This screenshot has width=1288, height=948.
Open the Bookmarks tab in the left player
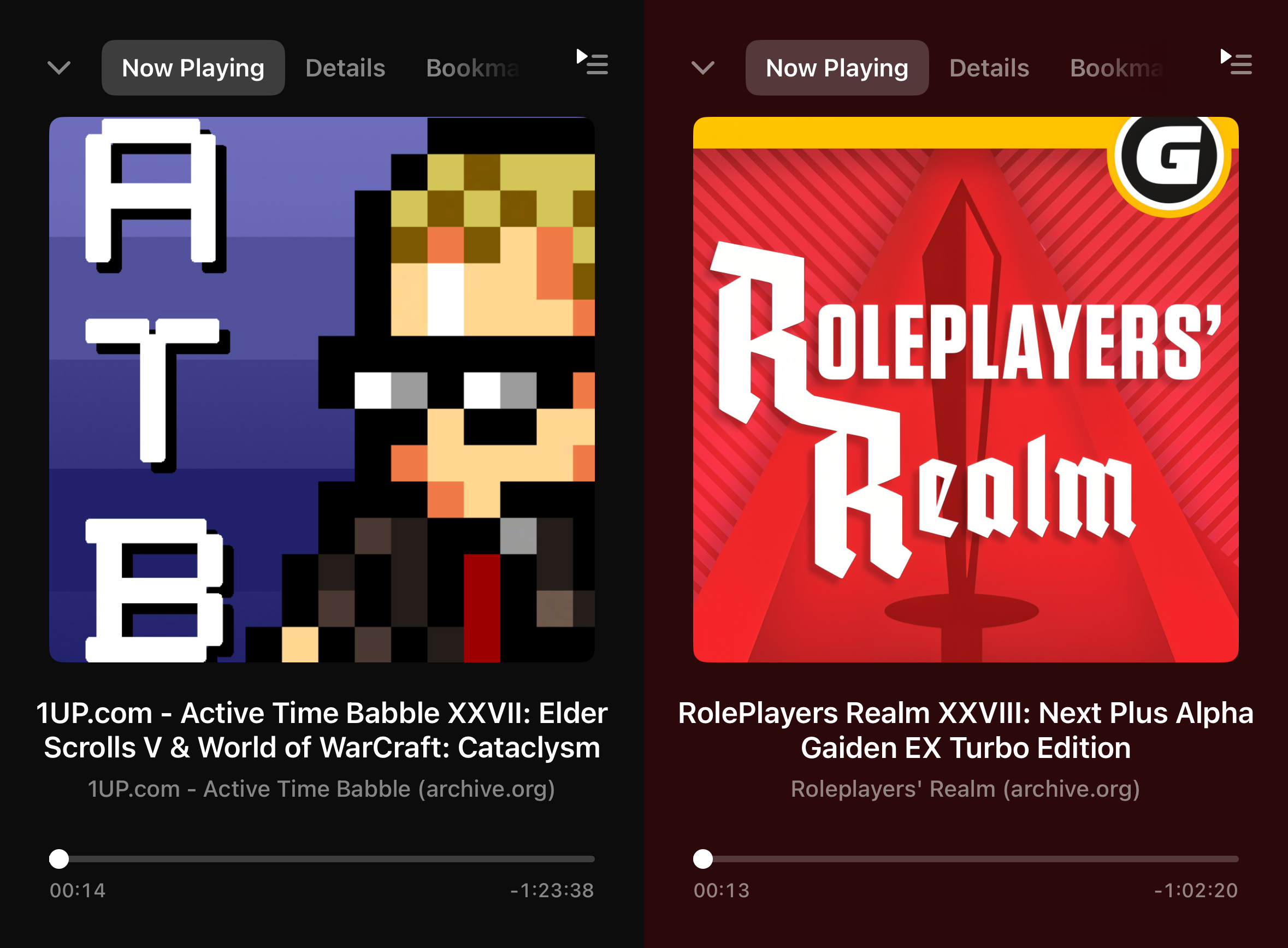point(472,68)
